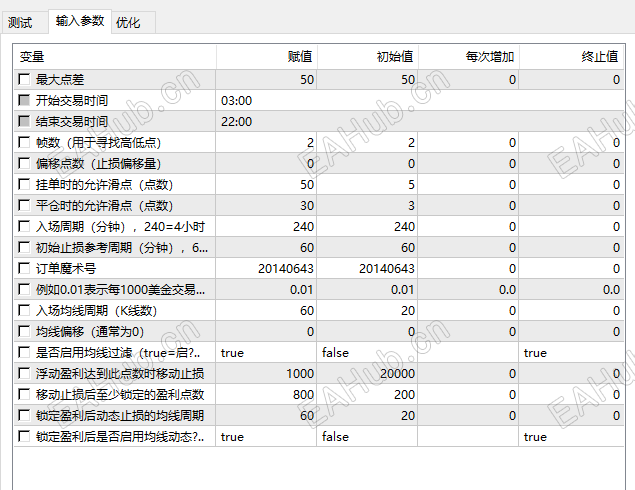Select 移动止损后 初始值 200

click(367, 394)
